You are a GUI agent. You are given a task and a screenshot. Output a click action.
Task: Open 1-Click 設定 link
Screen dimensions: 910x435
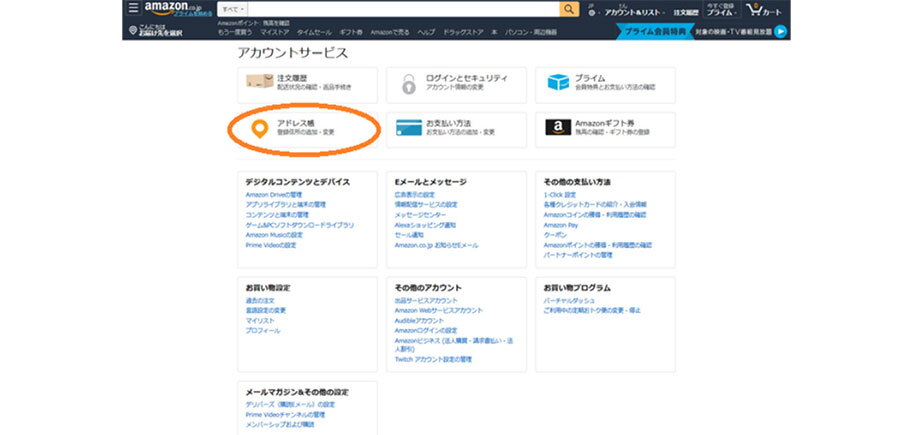[559, 195]
